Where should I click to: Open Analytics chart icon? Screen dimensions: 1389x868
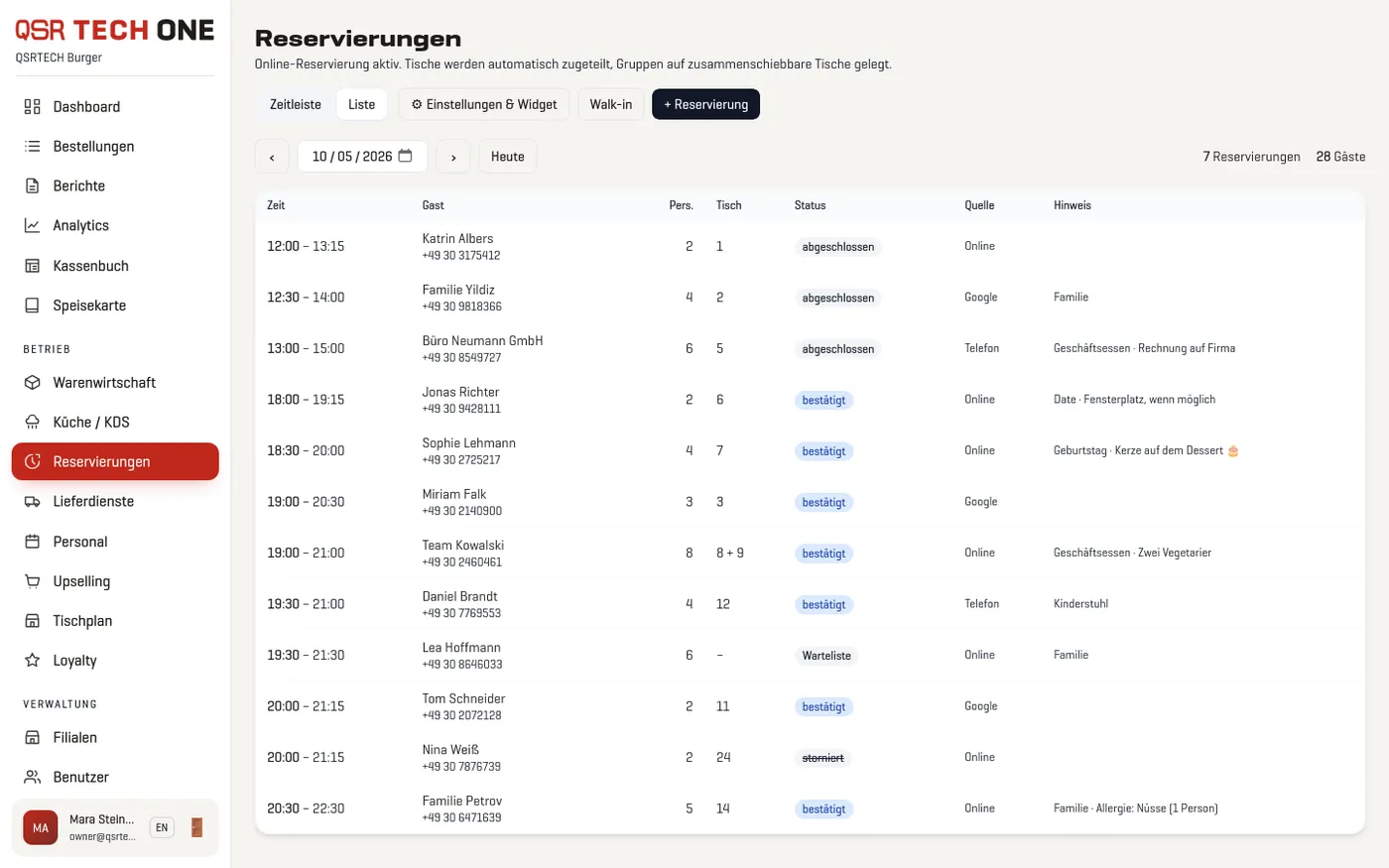point(33,225)
